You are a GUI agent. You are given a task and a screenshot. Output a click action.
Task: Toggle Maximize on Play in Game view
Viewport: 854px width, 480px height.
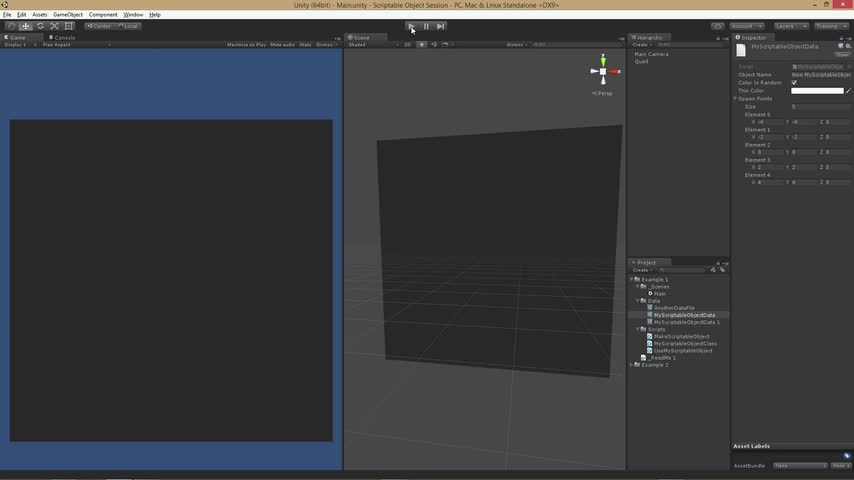[246, 45]
